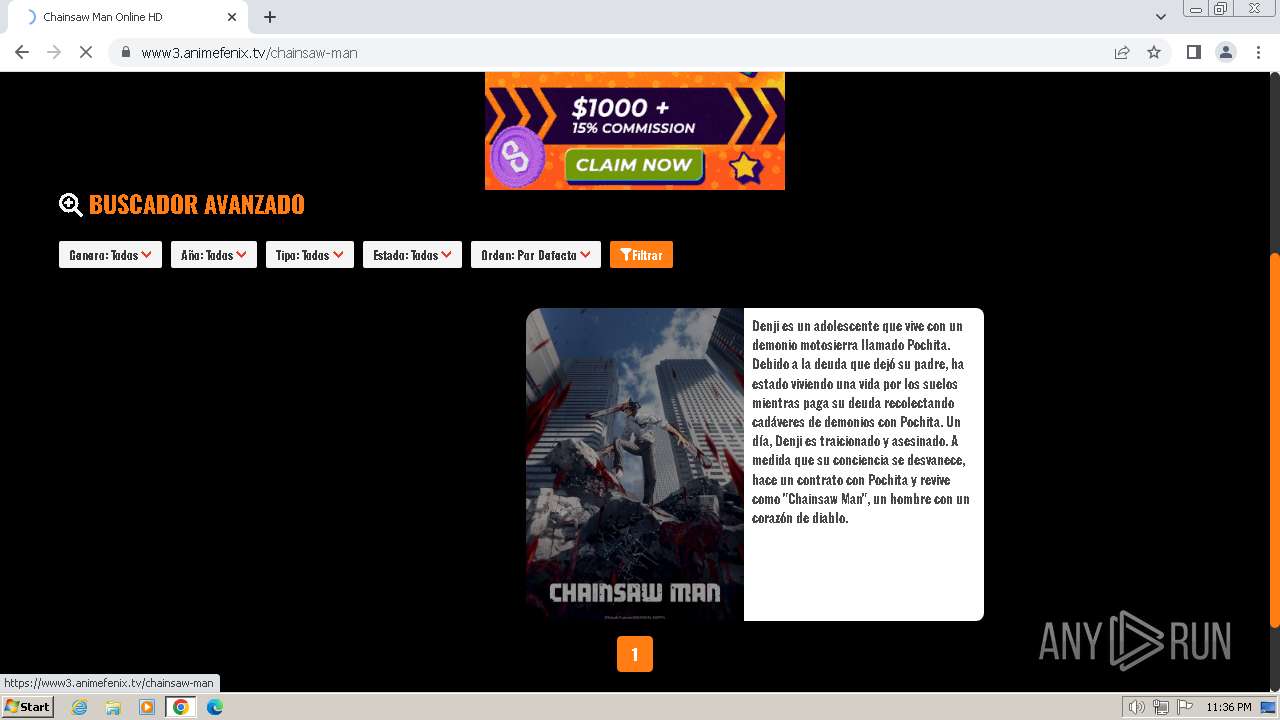The width and height of the screenshot is (1280, 720).
Task: Click the Chrome taskbar icon
Action: (x=180, y=707)
